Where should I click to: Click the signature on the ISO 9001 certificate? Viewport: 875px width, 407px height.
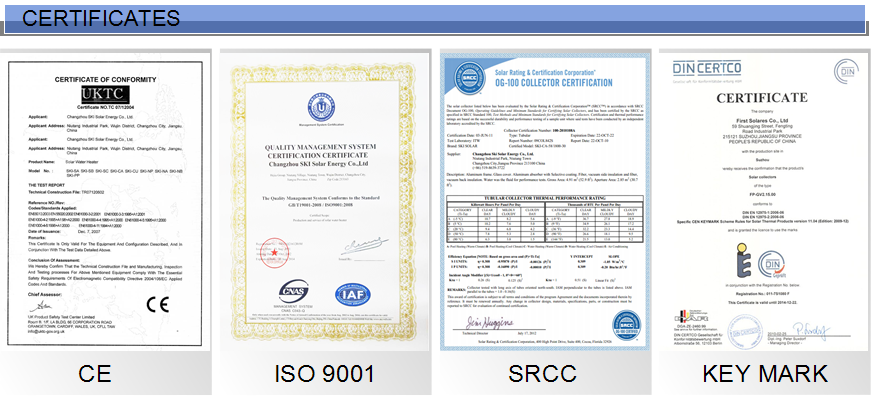(364, 246)
